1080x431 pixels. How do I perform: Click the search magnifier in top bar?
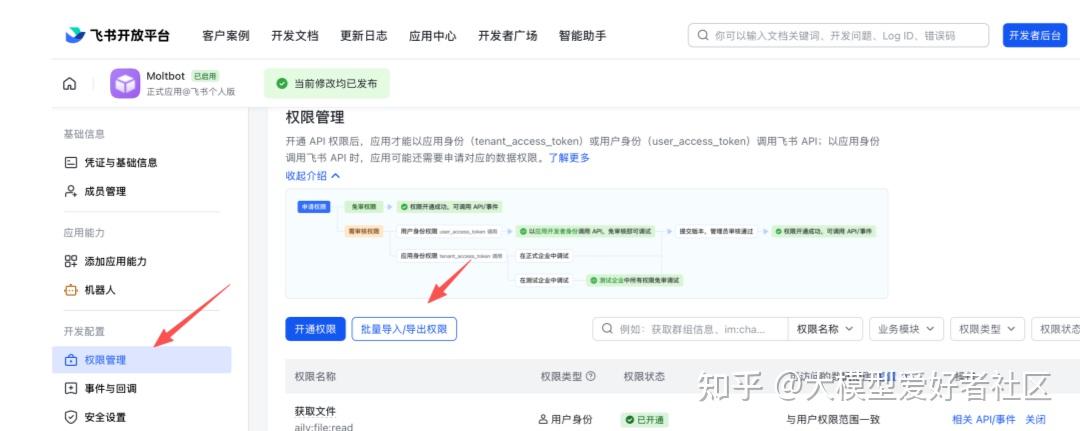703,35
